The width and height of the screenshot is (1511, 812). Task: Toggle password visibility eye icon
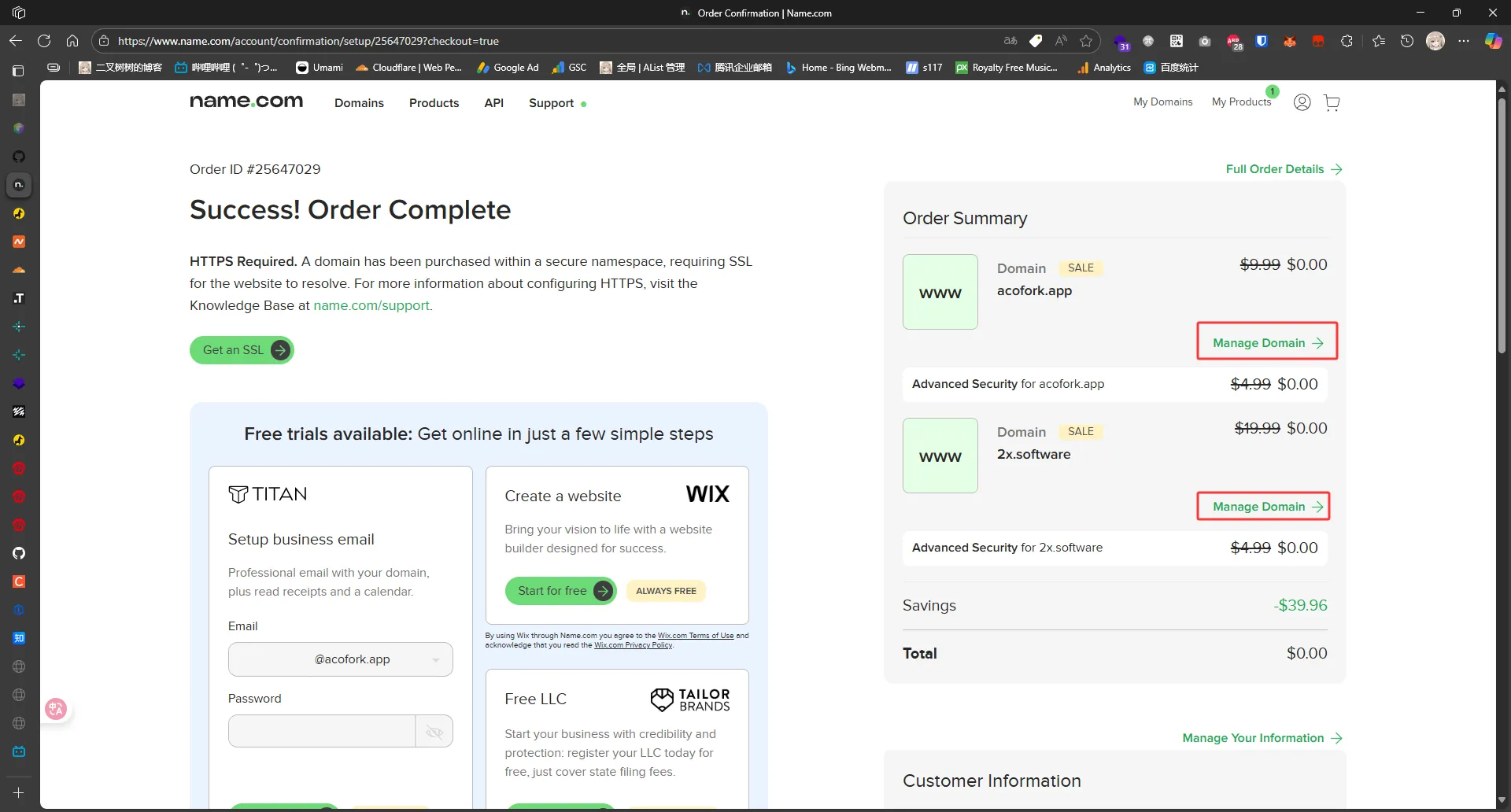coord(434,732)
